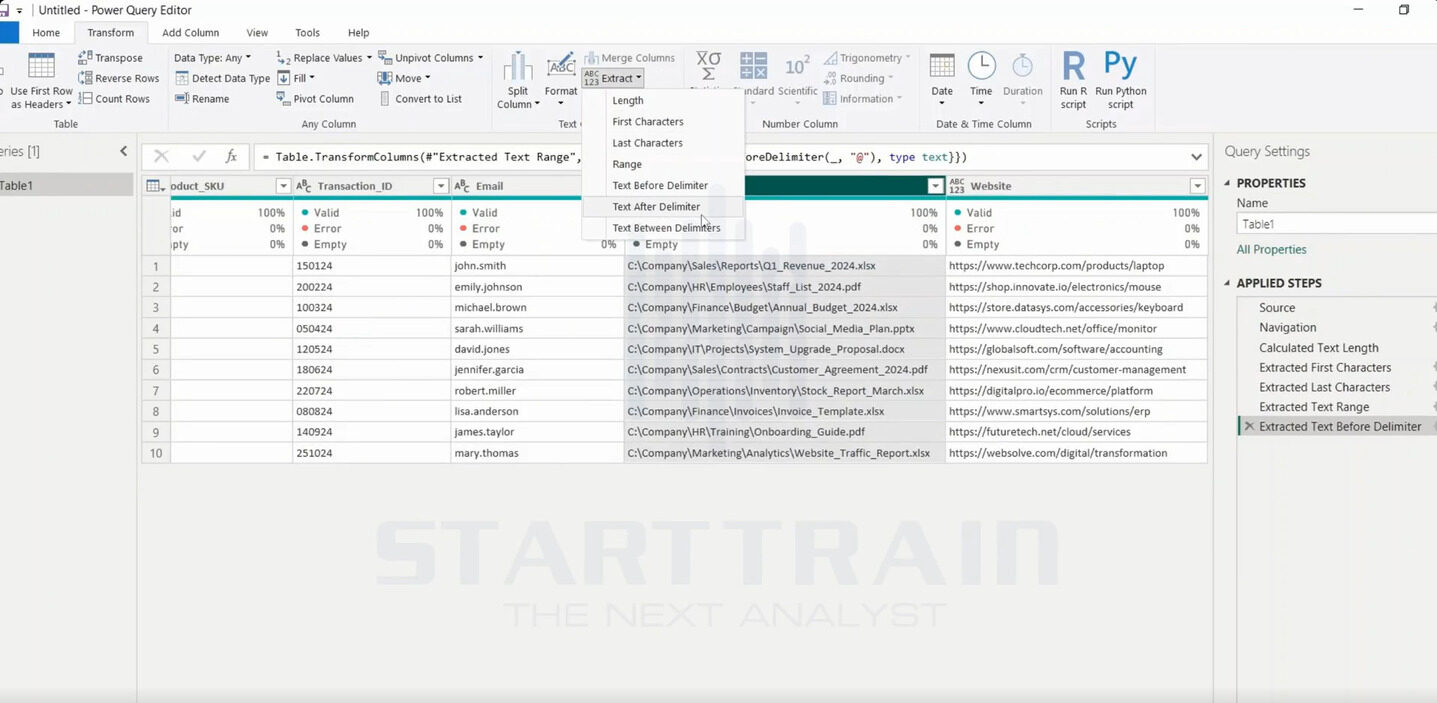Screen dimensions: 1437x703
Task: Choose Last Characters menu option
Action: coord(663,143)
